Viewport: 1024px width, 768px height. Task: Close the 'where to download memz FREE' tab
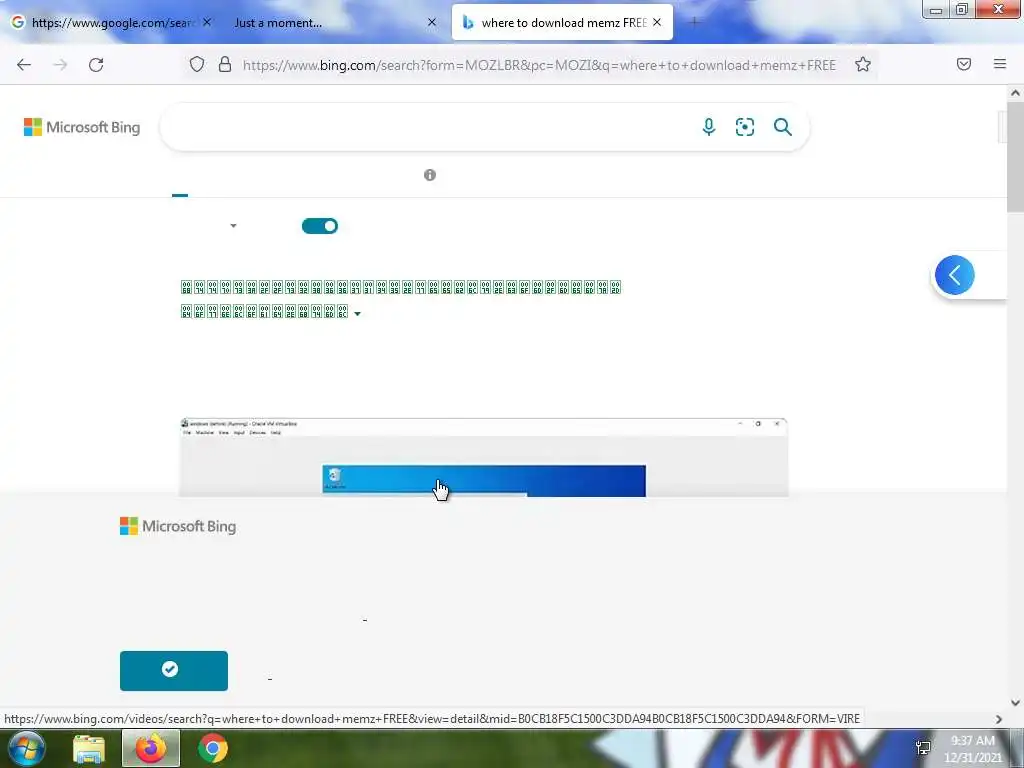(x=657, y=22)
